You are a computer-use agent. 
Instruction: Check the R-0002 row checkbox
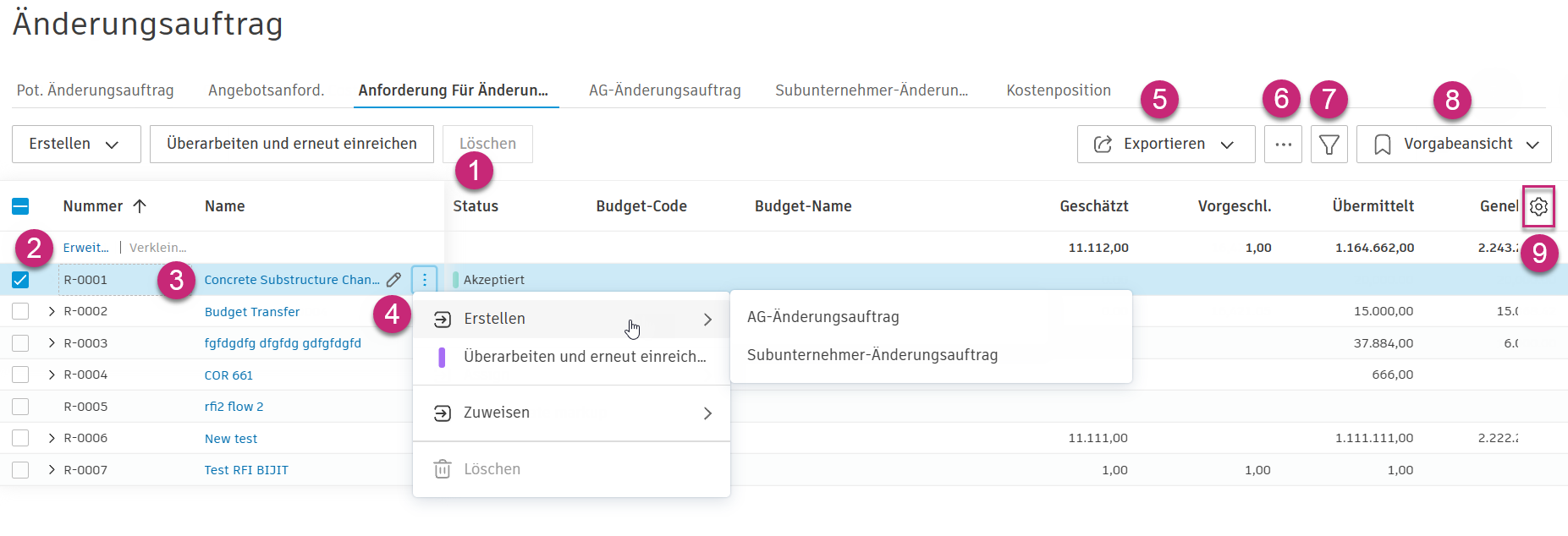pyautogui.click(x=20, y=311)
